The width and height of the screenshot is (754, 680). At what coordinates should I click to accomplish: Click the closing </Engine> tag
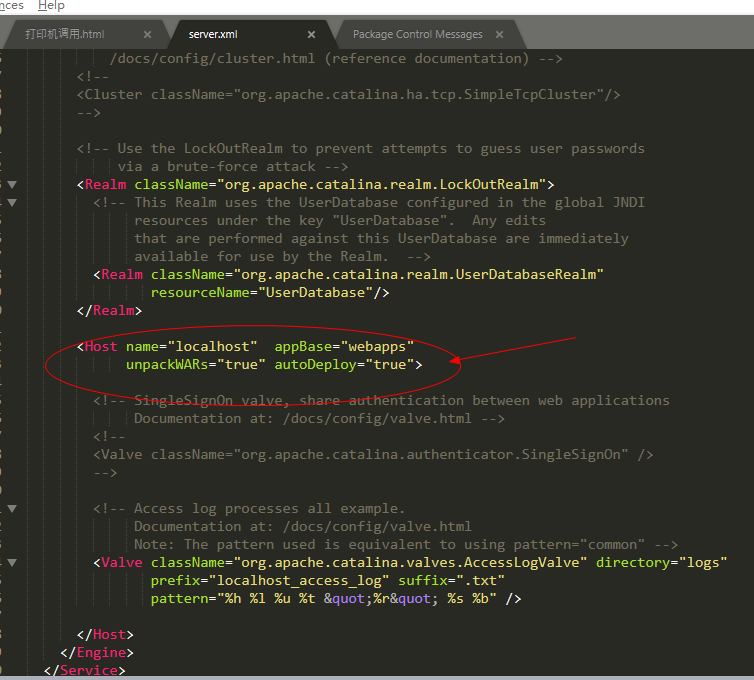pyautogui.click(x=97, y=653)
